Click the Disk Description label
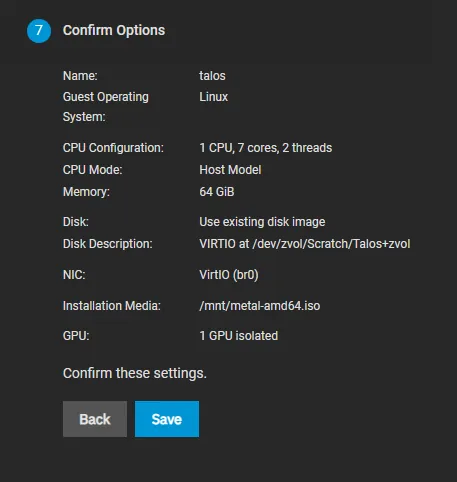Viewport: 457px width, 482px height. [108, 244]
